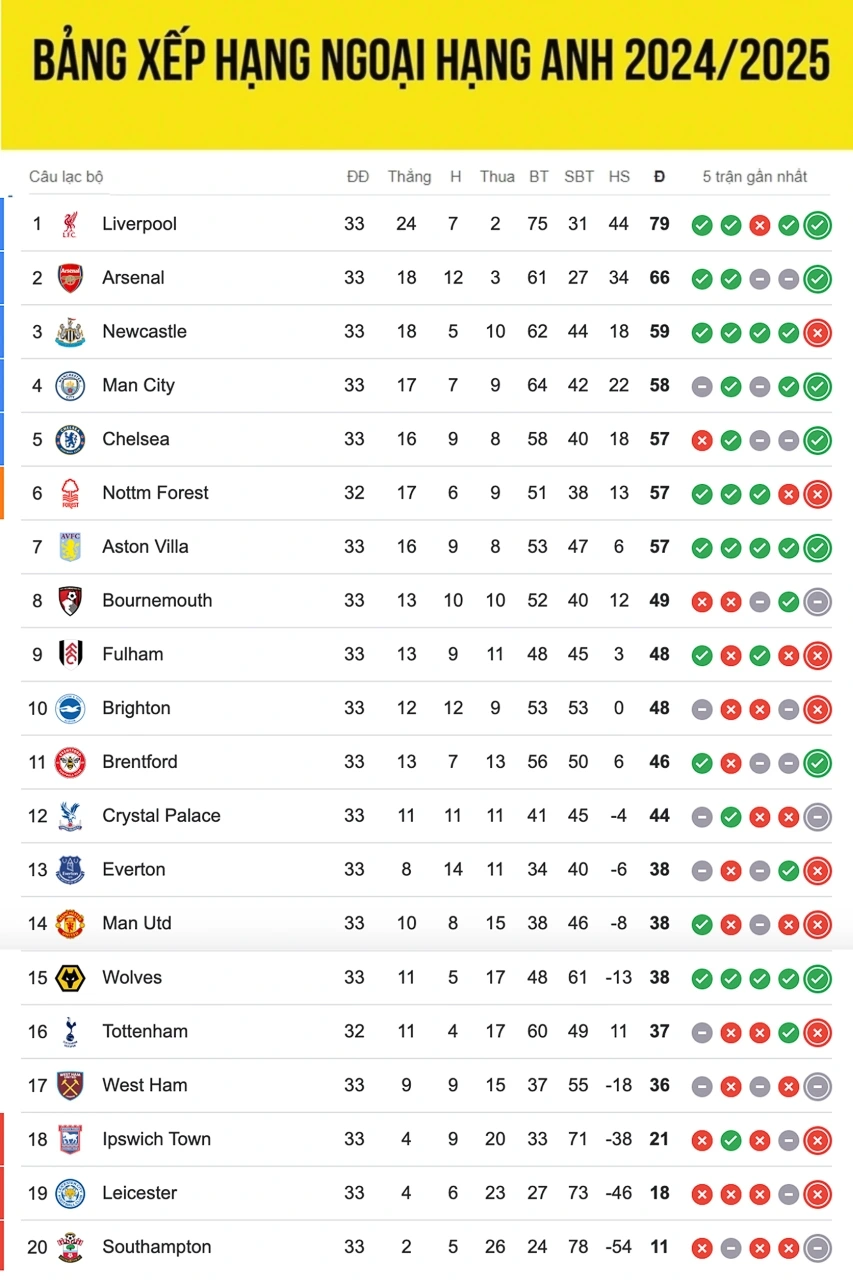Select the Câu lạc bộ column header

tap(66, 177)
